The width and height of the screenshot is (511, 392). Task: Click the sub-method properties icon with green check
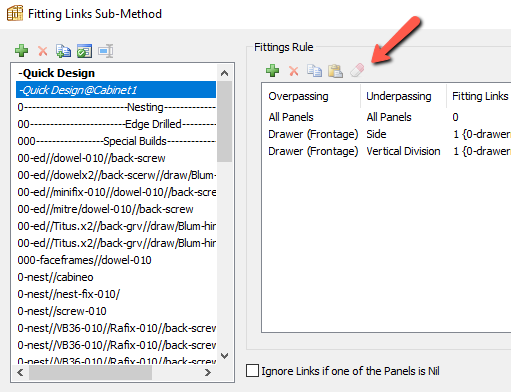coord(84,51)
